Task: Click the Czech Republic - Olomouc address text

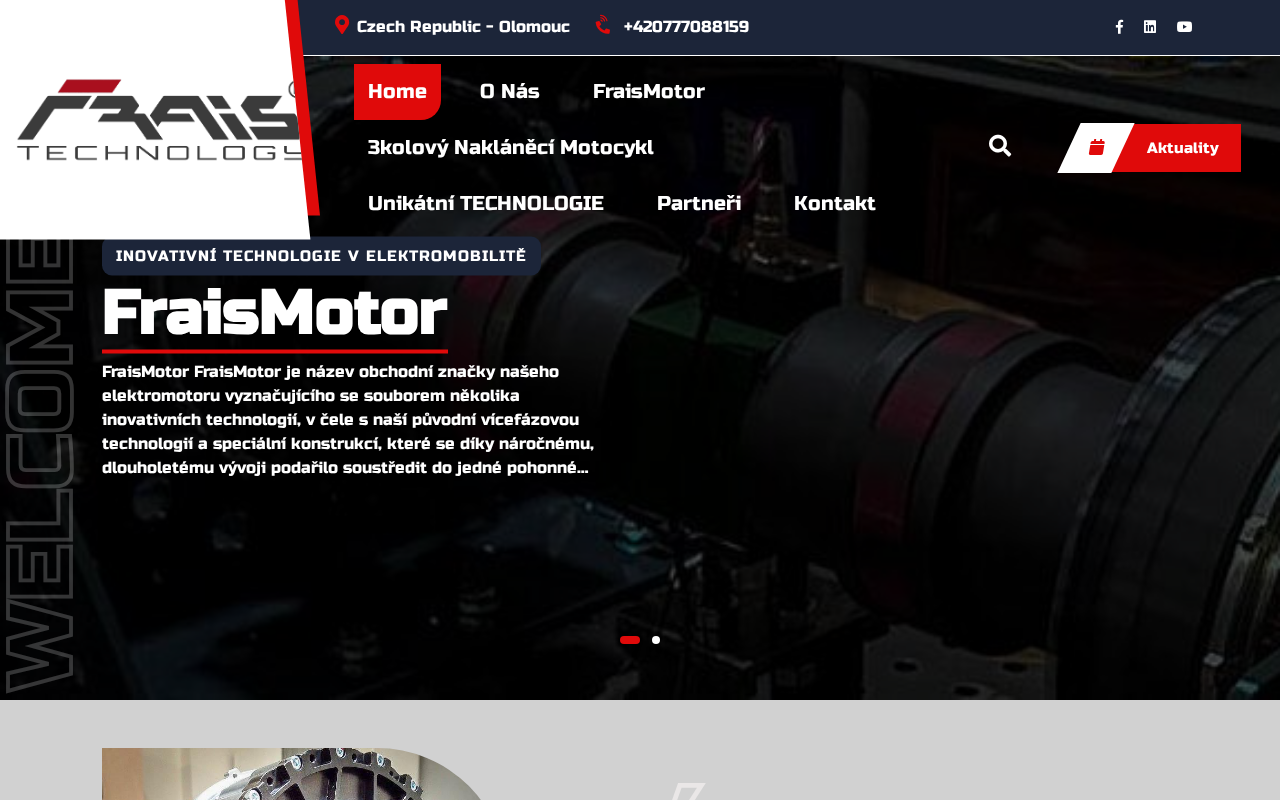Action: pos(463,27)
